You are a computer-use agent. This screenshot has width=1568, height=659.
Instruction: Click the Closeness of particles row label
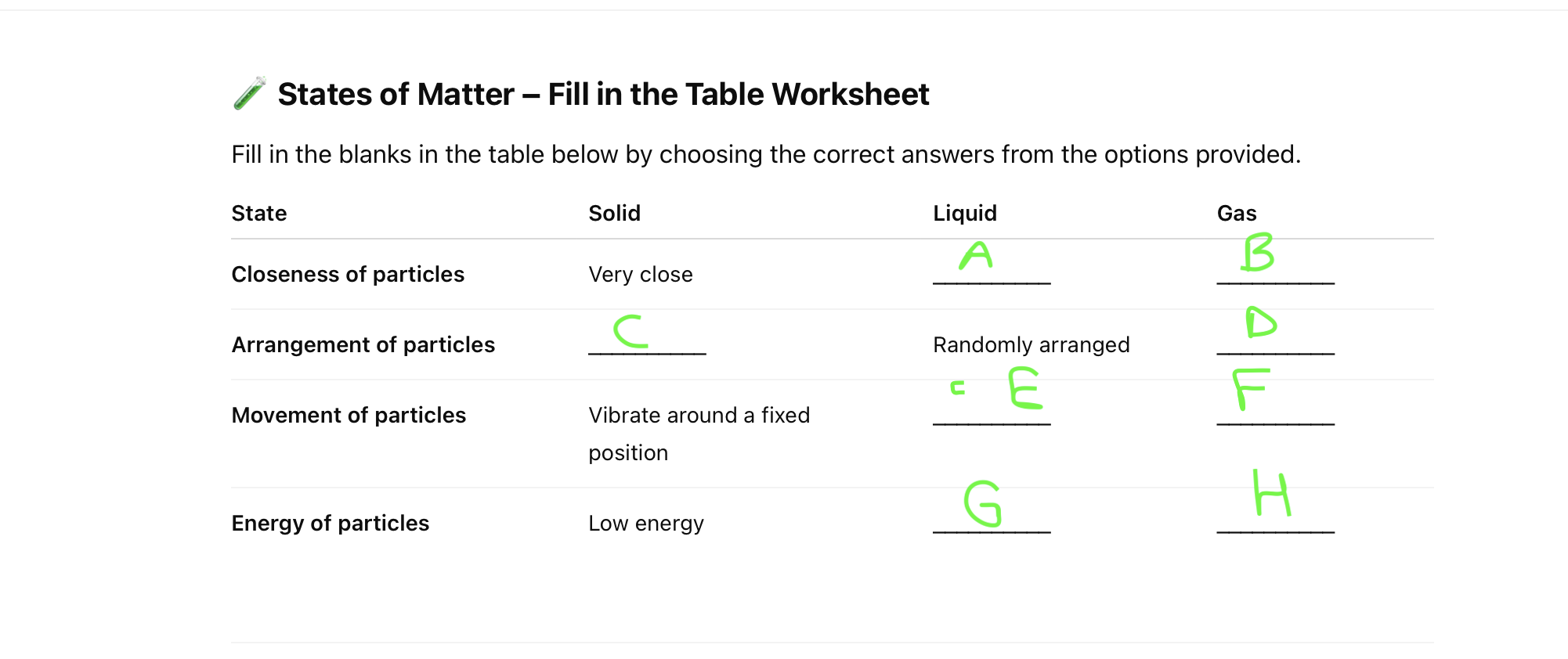point(348,274)
